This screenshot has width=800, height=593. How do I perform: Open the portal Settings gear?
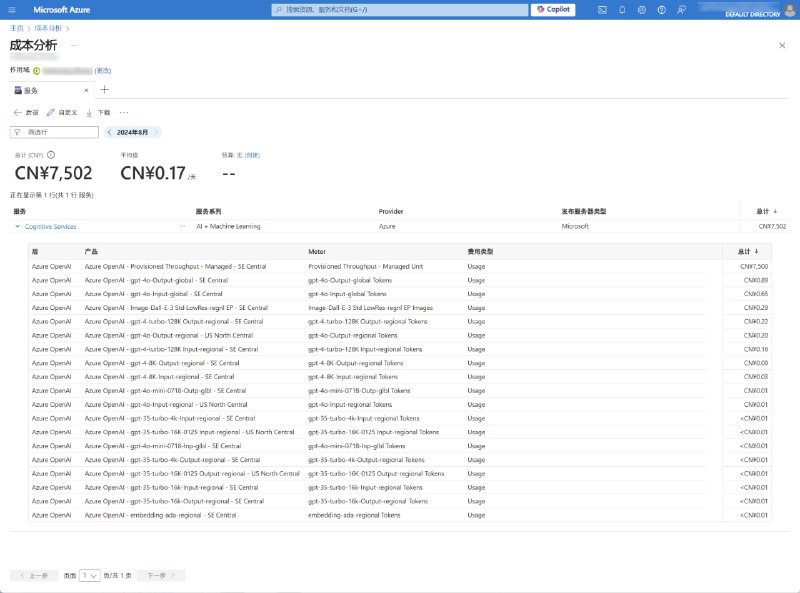[x=643, y=9]
